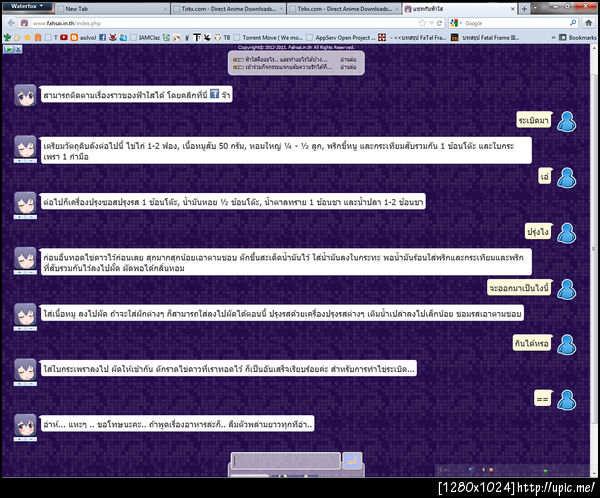Open the Blogger bookmark icon
600x498 pixels.
coord(74,37)
